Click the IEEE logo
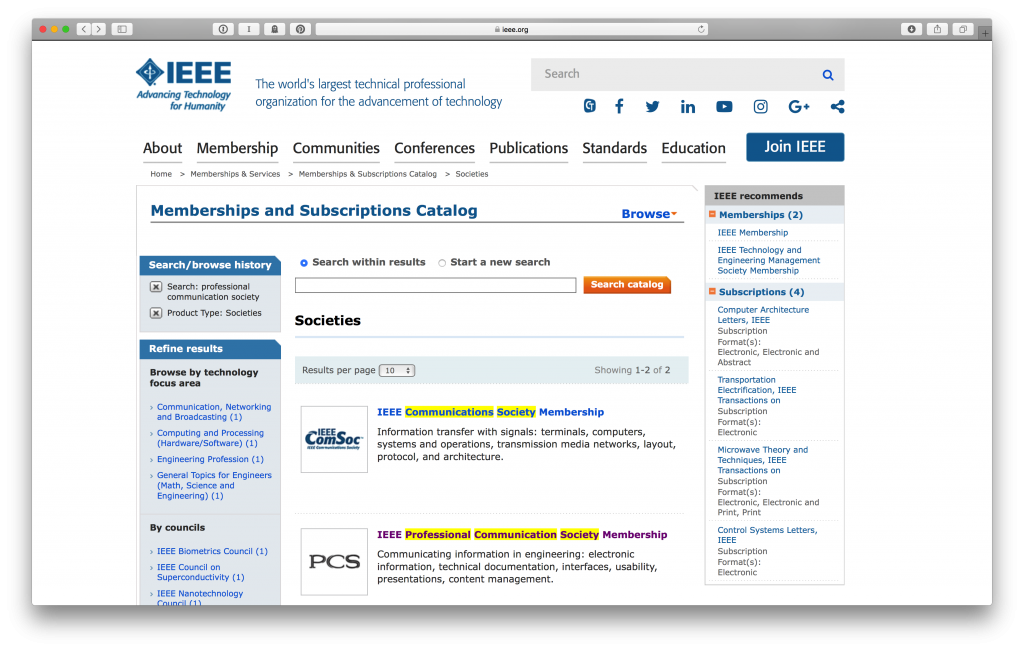This screenshot has height=651, width=1024. tap(184, 85)
